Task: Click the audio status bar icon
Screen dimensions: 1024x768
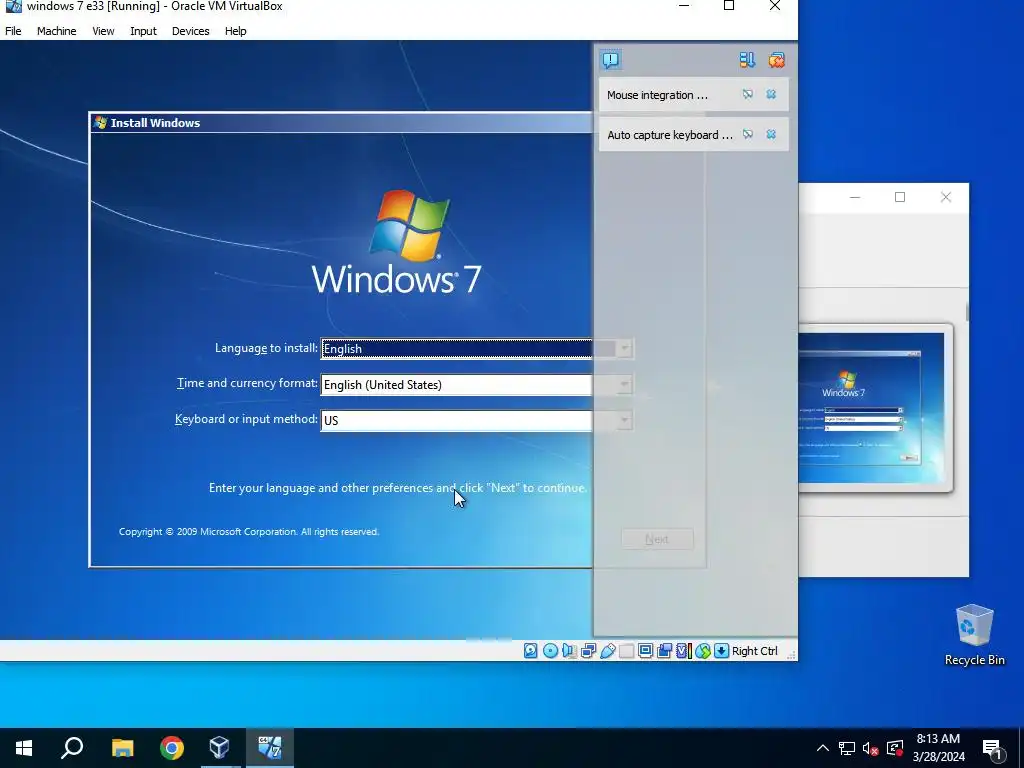Action: (569, 650)
